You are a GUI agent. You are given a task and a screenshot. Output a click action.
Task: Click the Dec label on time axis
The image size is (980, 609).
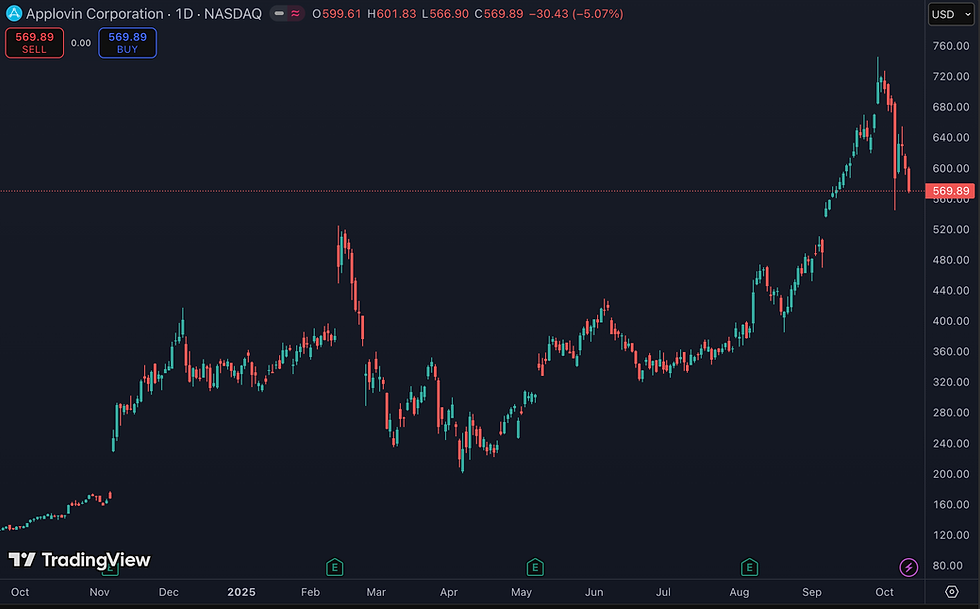(169, 592)
